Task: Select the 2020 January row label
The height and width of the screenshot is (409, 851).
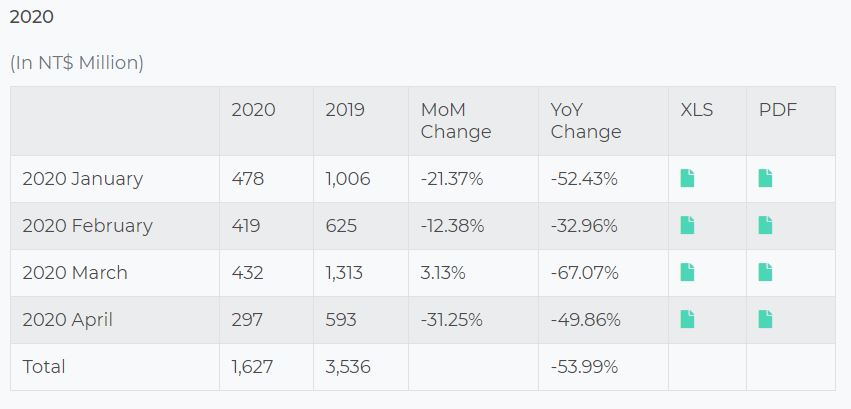Action: click(x=82, y=179)
